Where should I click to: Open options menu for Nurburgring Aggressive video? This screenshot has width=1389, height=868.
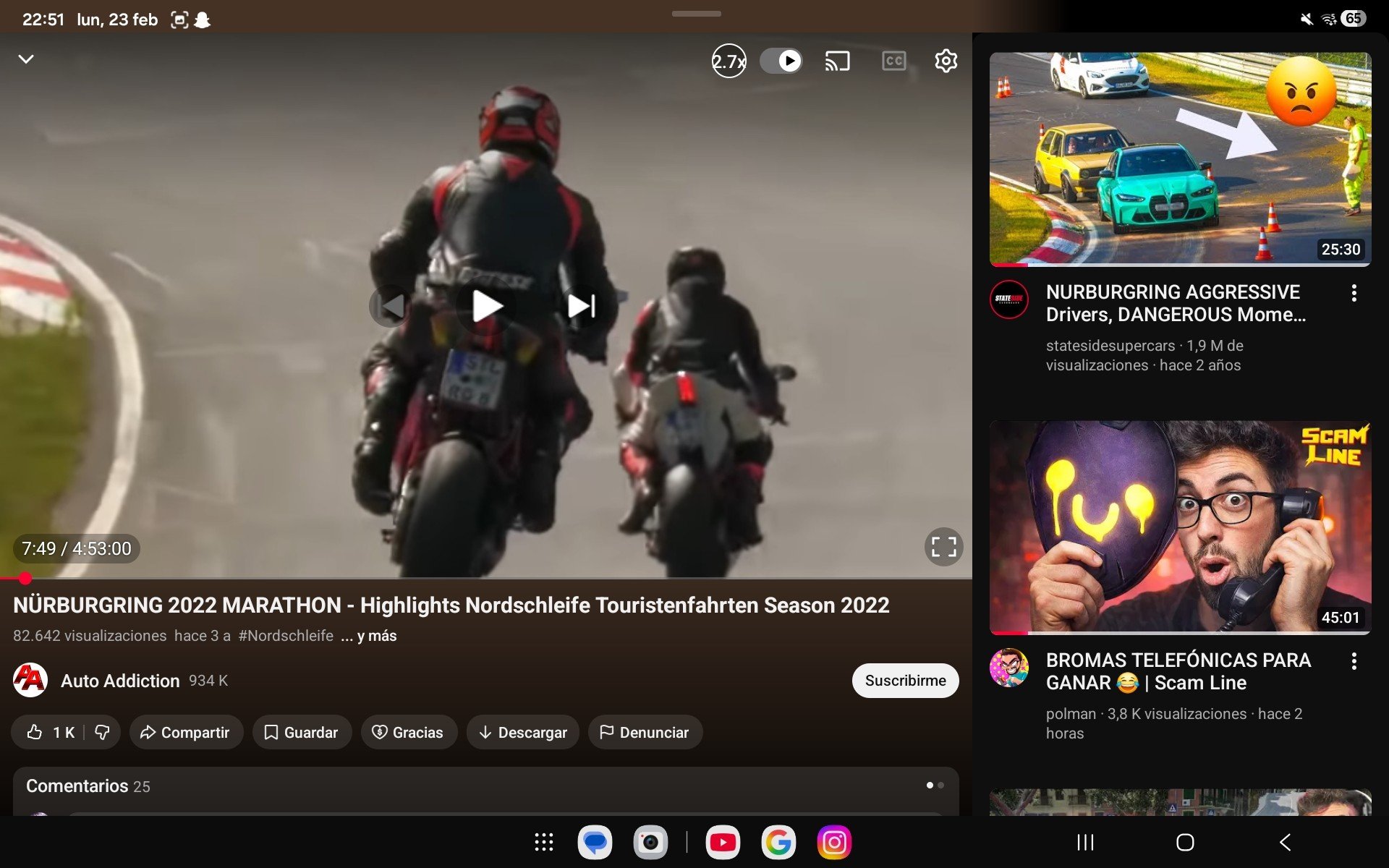(x=1354, y=293)
